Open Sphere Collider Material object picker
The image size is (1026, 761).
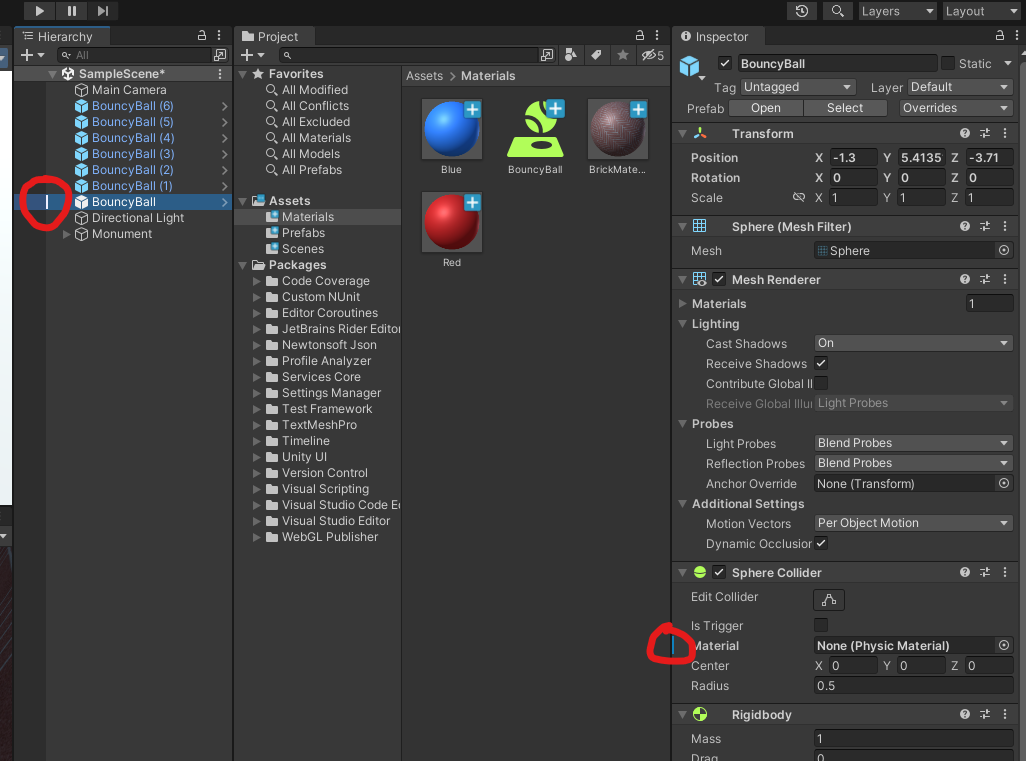(x=1004, y=645)
